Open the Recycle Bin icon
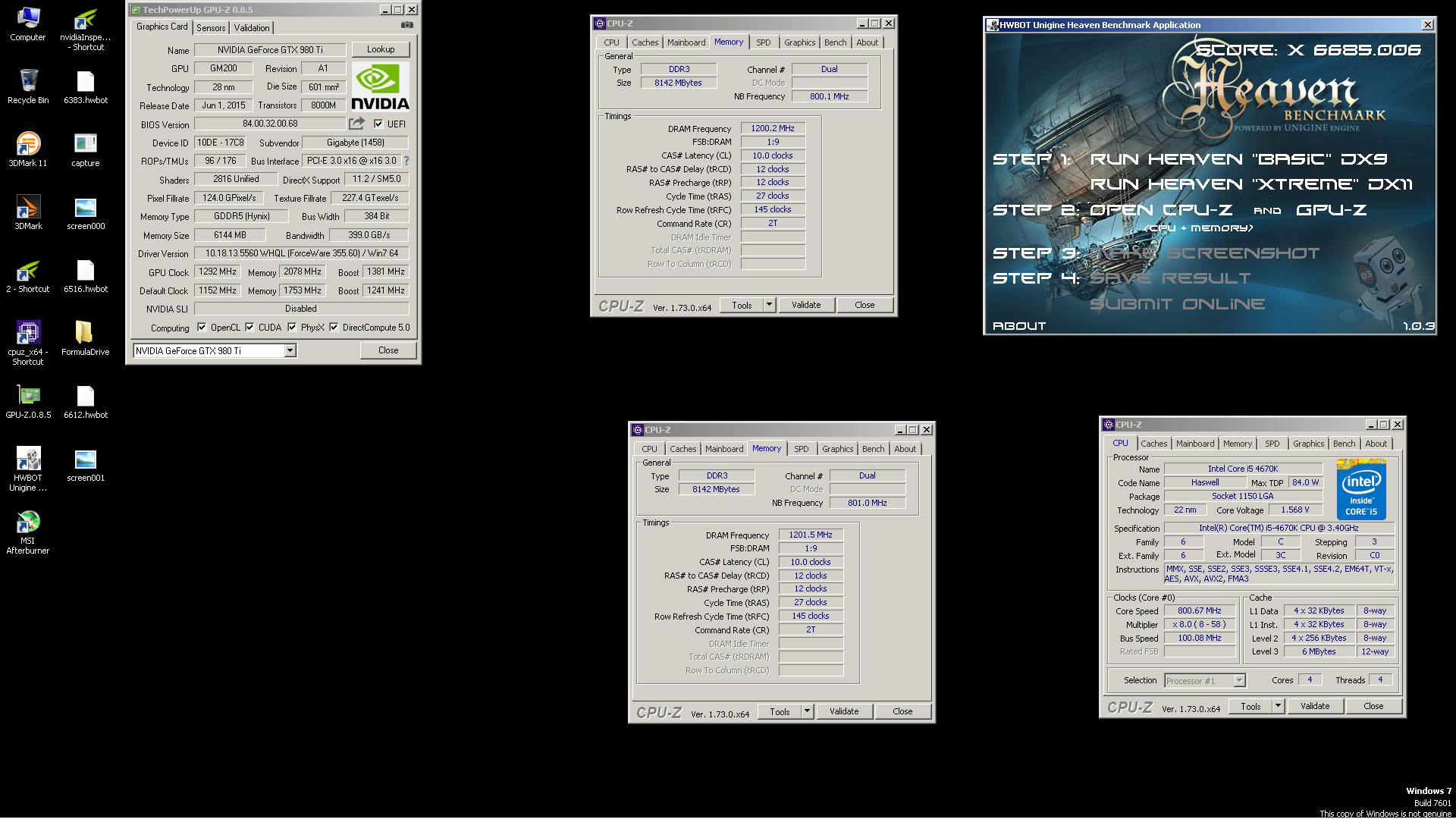The image size is (1456, 819). (28, 87)
